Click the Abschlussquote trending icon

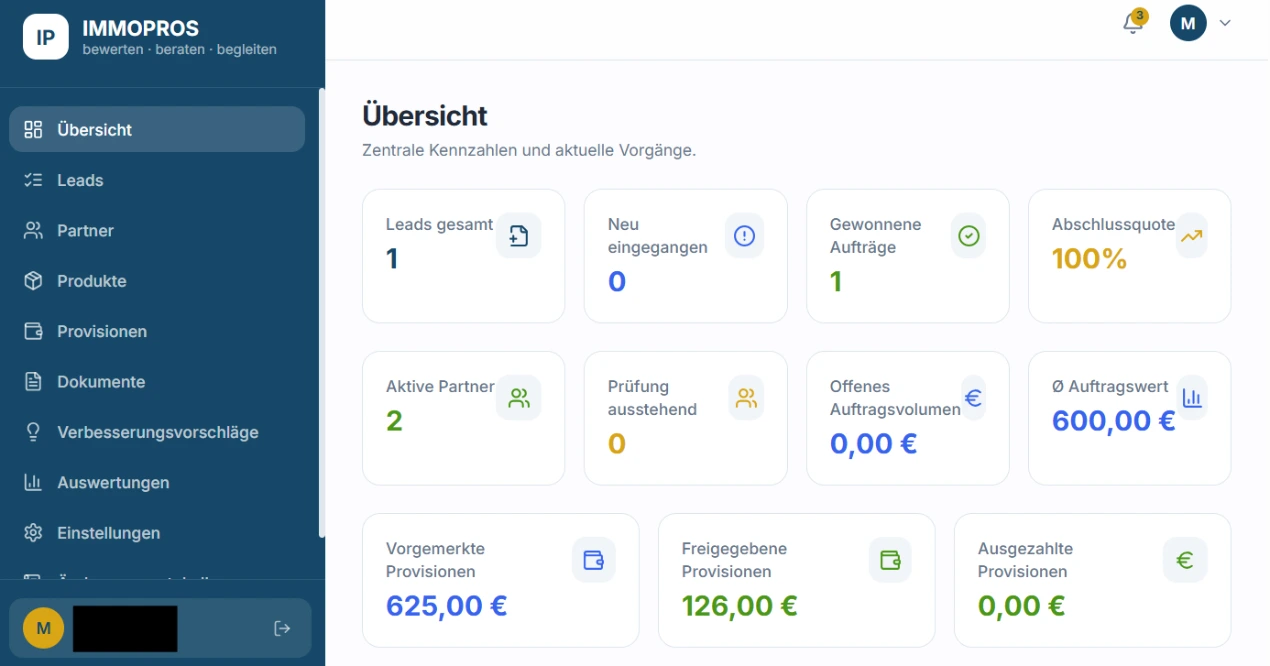tap(1191, 236)
